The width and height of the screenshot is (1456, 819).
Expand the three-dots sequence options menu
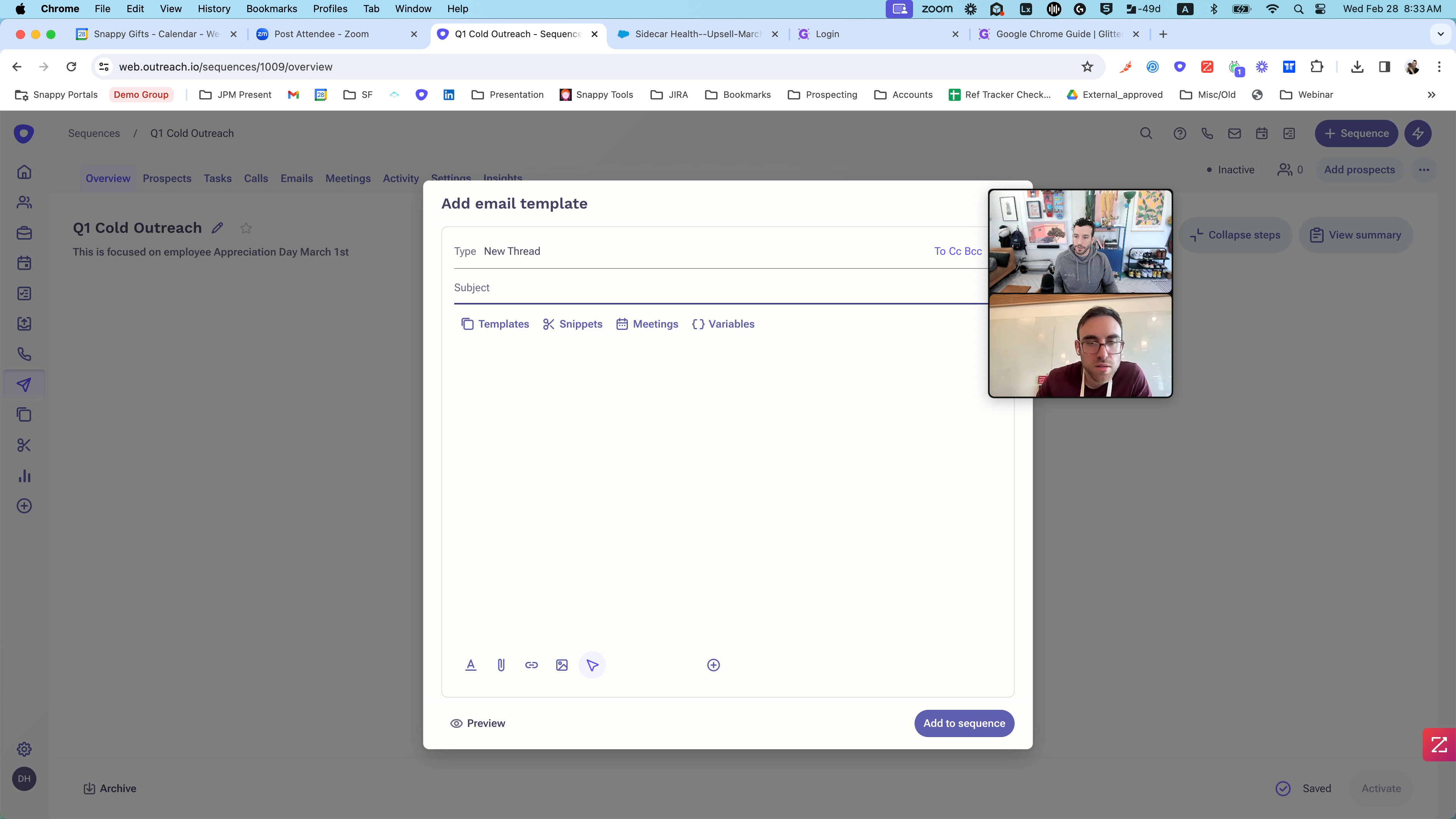(1424, 169)
